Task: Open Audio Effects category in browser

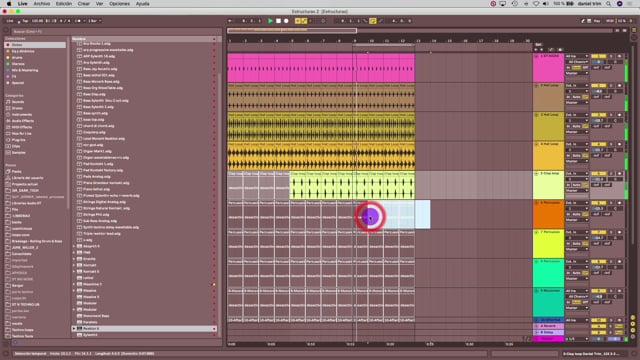Action: [x=22, y=121]
